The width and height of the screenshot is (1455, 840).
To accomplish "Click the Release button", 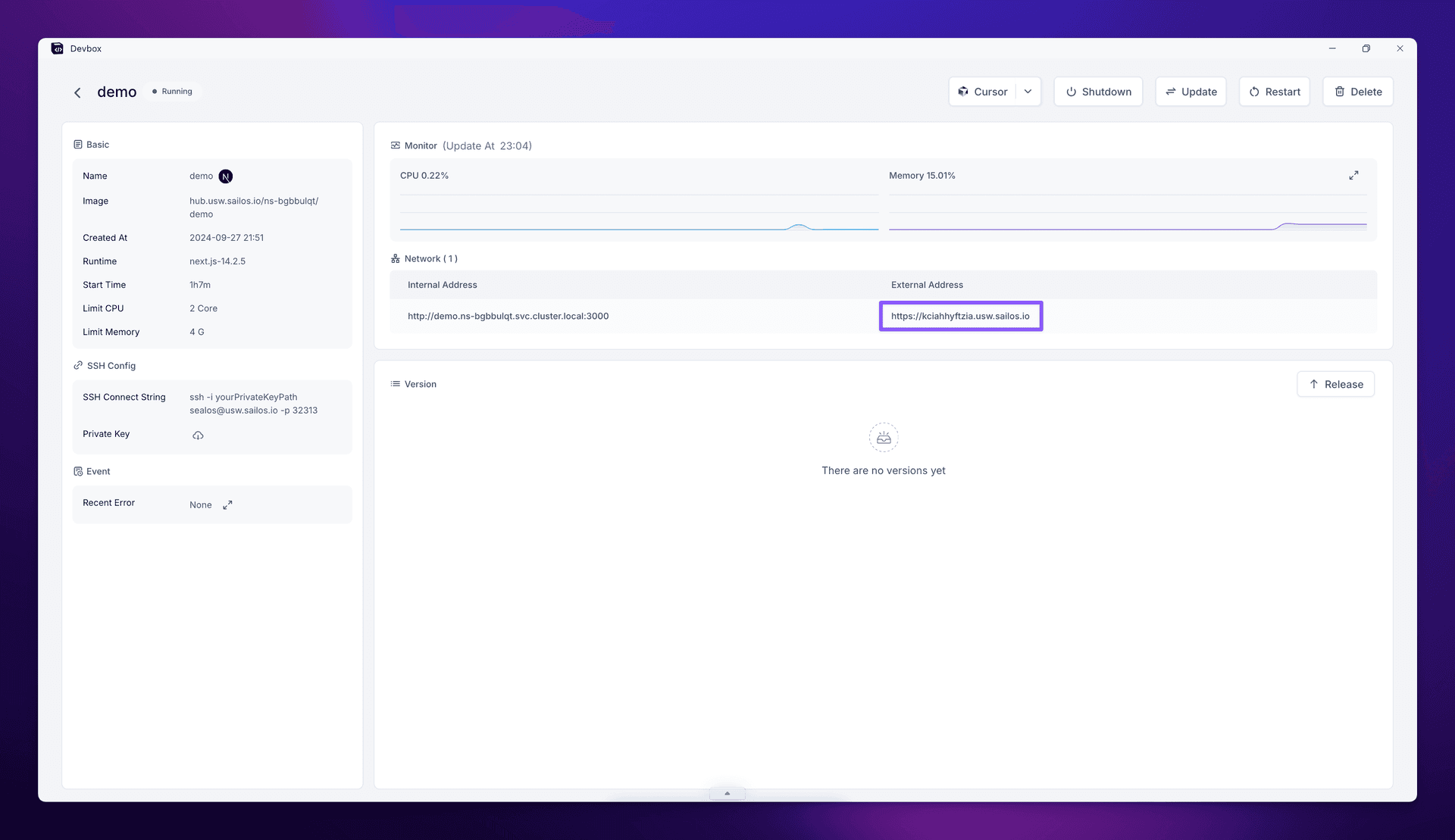I will point(1335,384).
